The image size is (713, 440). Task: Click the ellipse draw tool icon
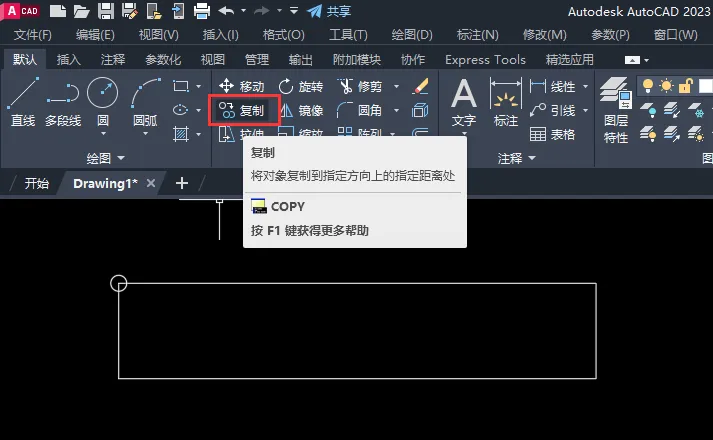tap(181, 110)
